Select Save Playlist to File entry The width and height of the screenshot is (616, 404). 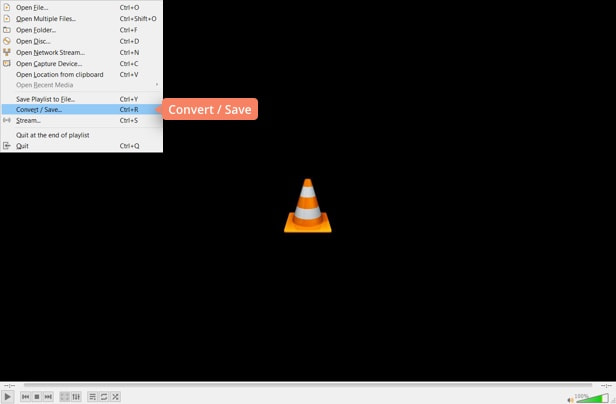pos(81,99)
